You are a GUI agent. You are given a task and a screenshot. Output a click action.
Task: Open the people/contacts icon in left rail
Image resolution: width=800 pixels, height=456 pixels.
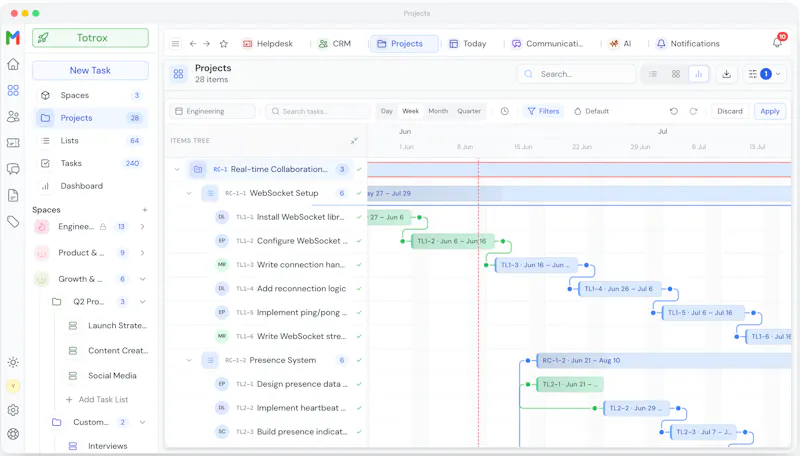pyautogui.click(x=13, y=117)
